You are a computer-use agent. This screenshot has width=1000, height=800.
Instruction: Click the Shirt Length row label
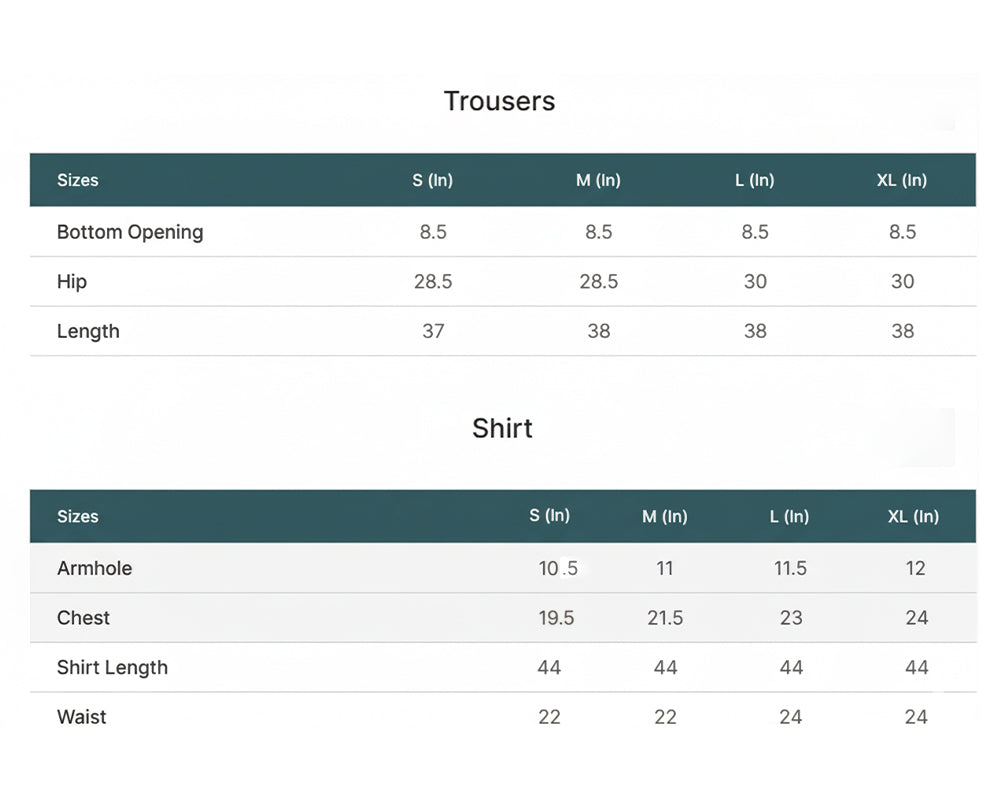point(112,667)
